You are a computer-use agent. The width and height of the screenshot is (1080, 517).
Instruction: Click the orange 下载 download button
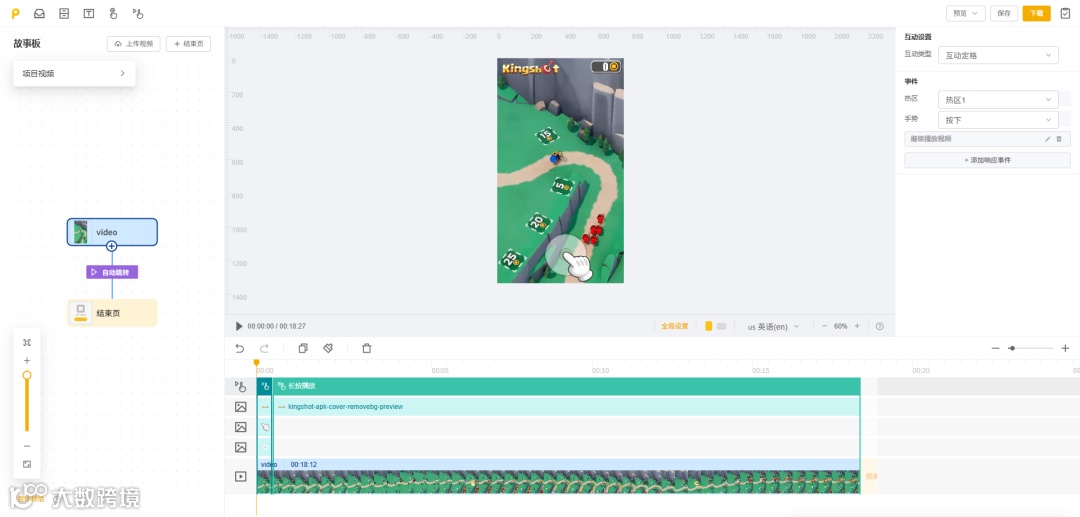pyautogui.click(x=1037, y=13)
